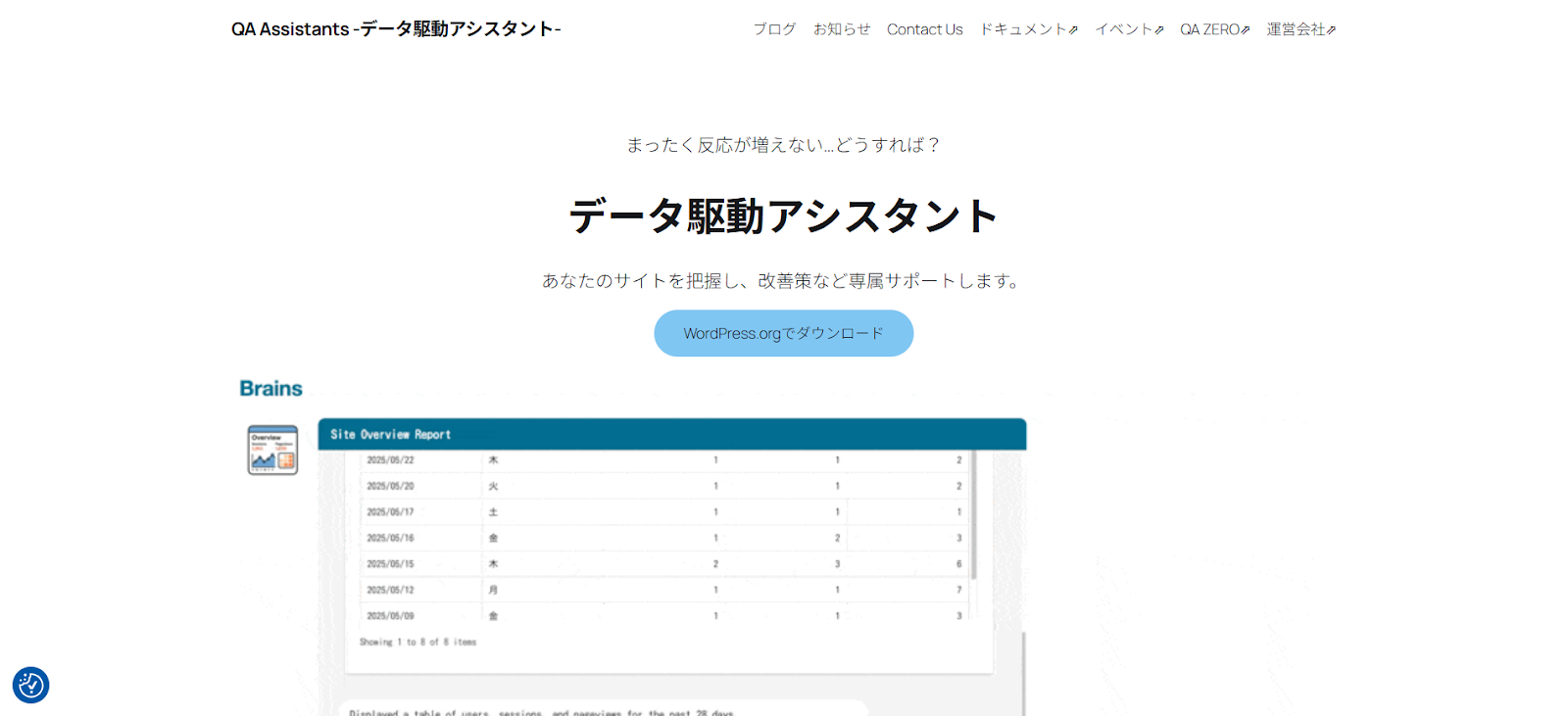This screenshot has width=1568, height=716.
Task: Click the Site Overview report thumbnail icon
Action: tap(272, 451)
